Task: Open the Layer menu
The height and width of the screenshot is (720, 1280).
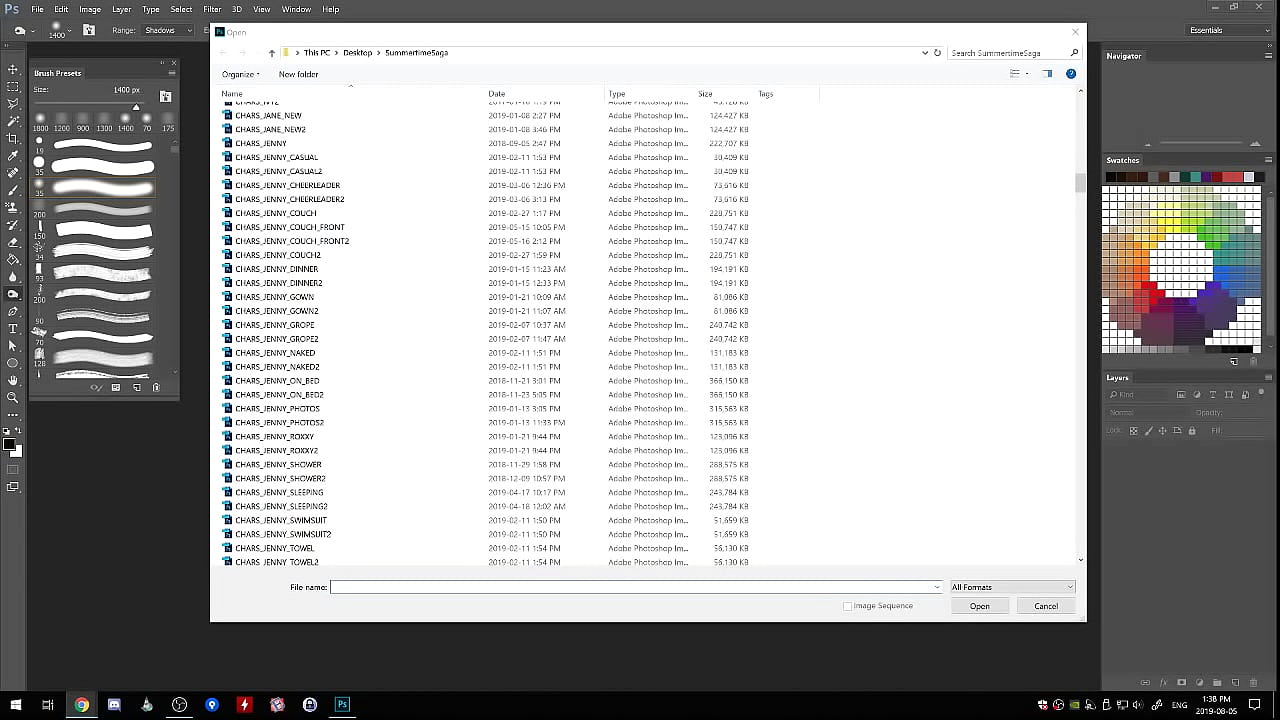Action: click(121, 9)
